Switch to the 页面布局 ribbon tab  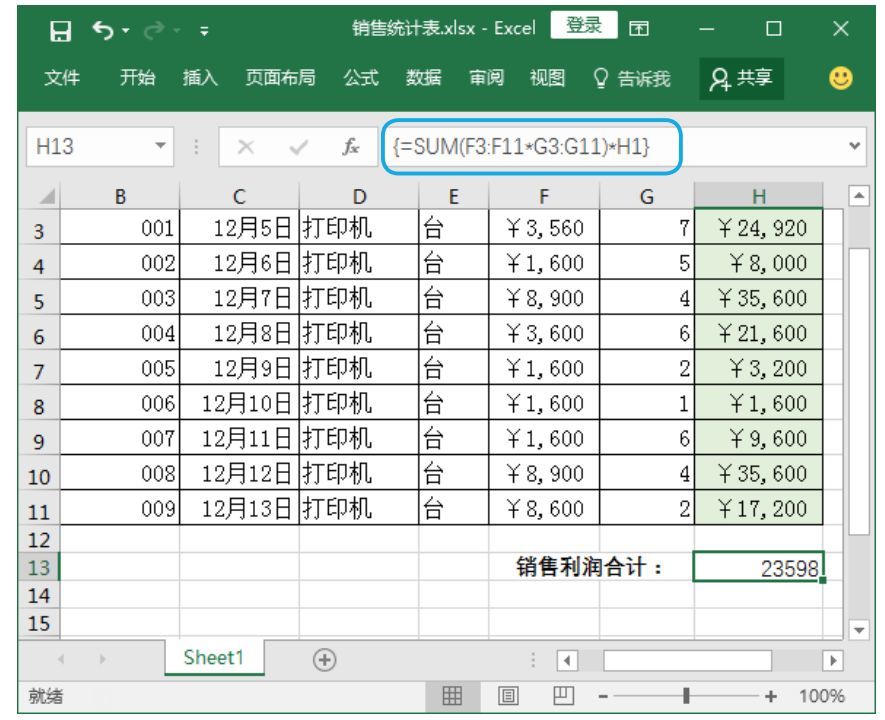(281, 78)
